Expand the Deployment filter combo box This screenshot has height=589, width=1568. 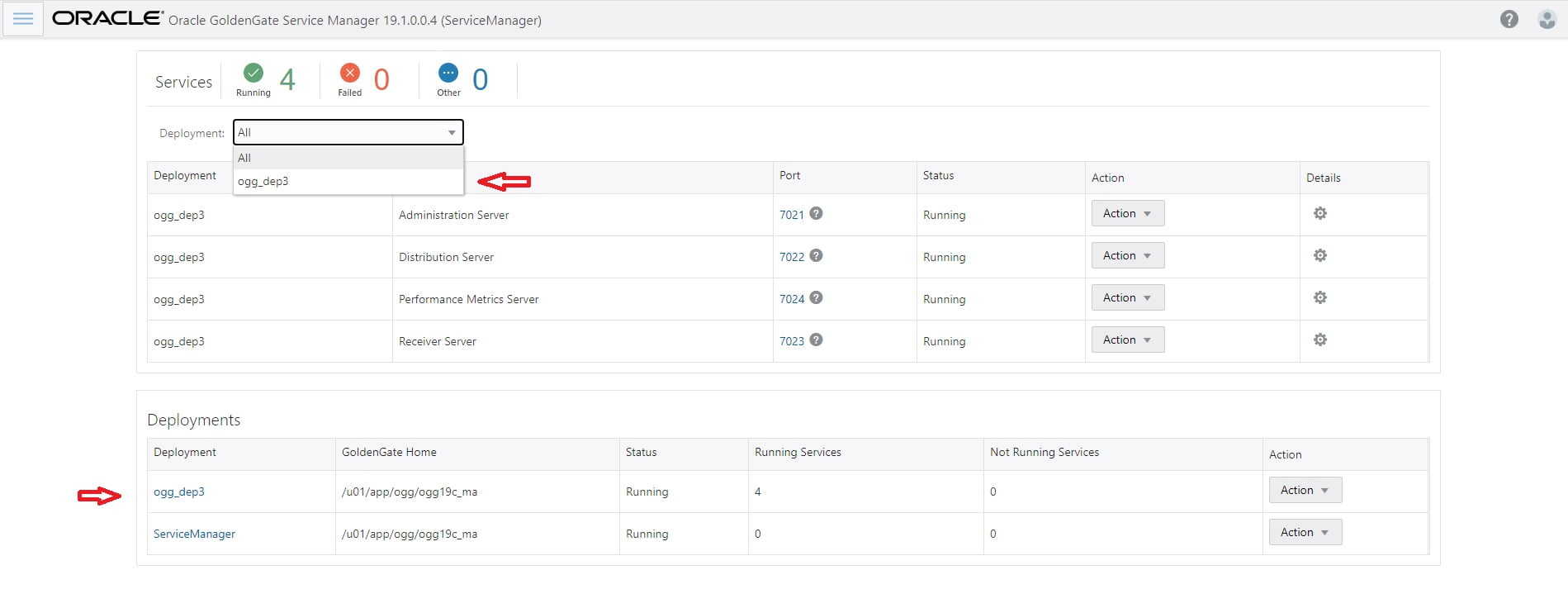(x=348, y=132)
